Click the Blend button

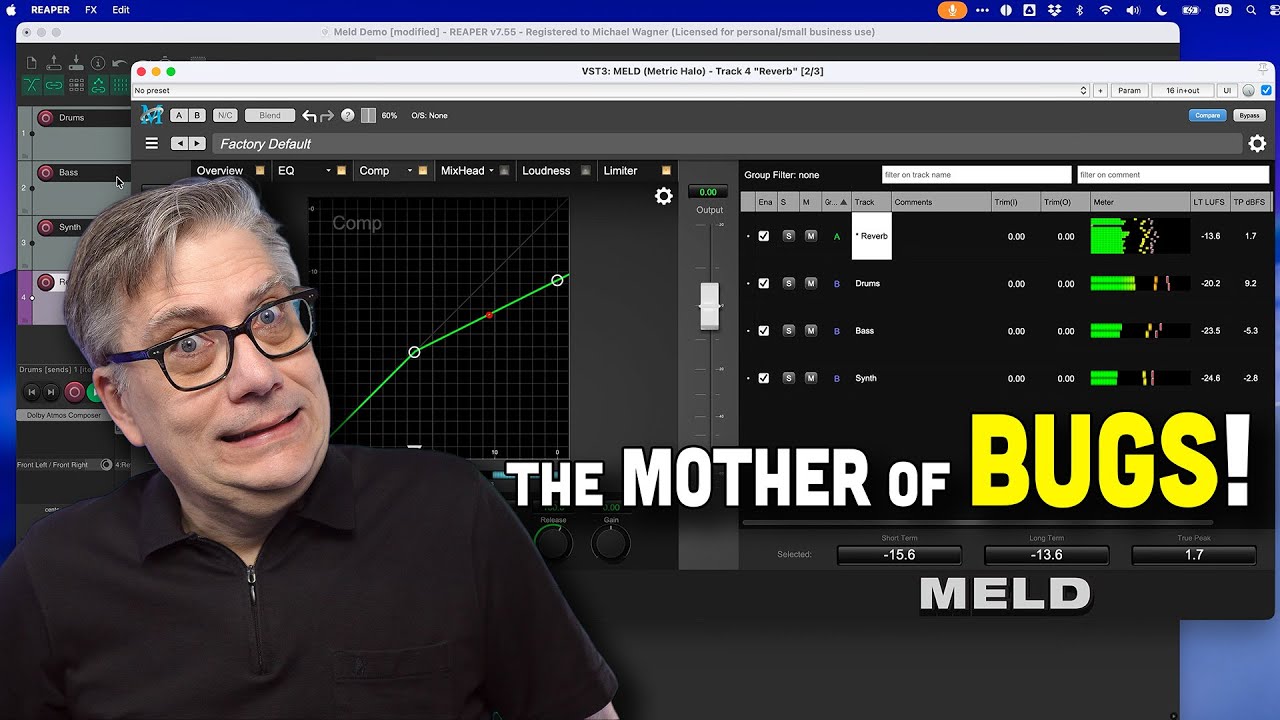[x=270, y=116]
